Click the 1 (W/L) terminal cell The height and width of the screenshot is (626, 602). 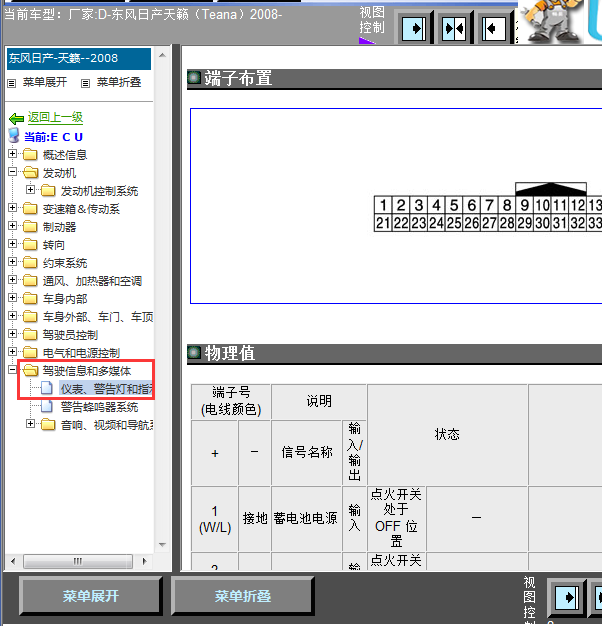tap(215, 519)
